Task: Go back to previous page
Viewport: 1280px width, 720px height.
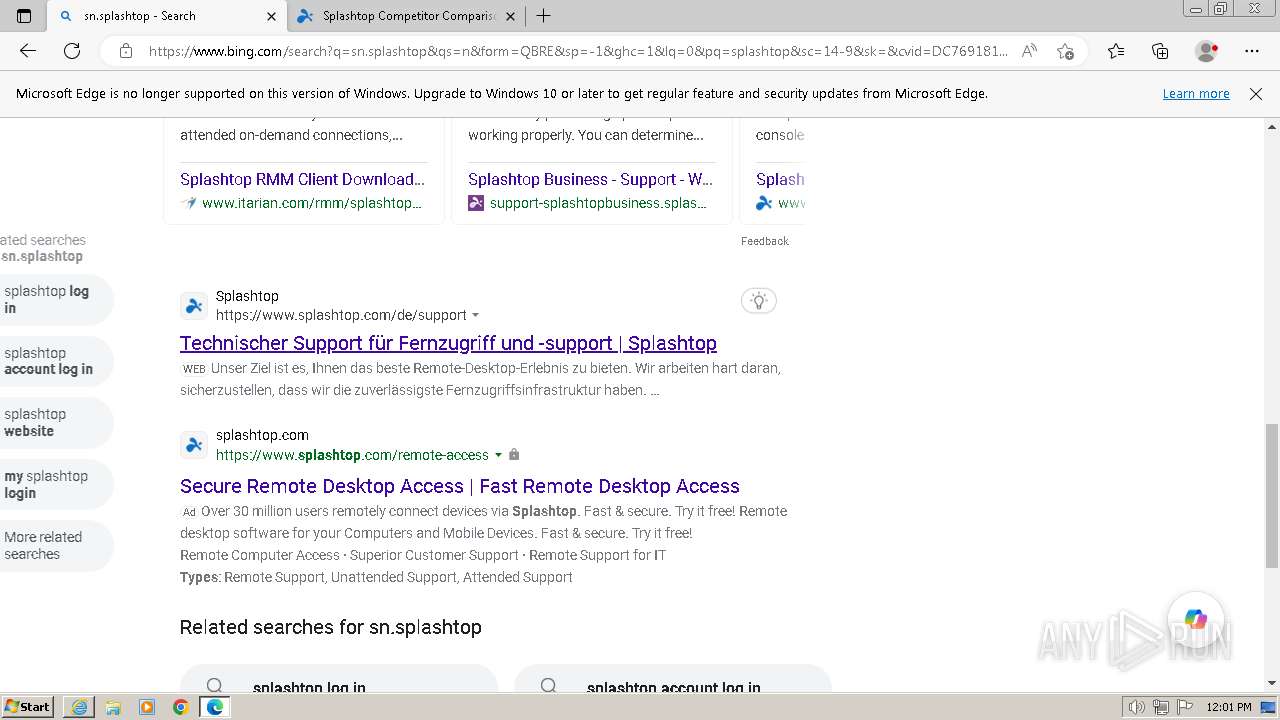Action: click(28, 51)
